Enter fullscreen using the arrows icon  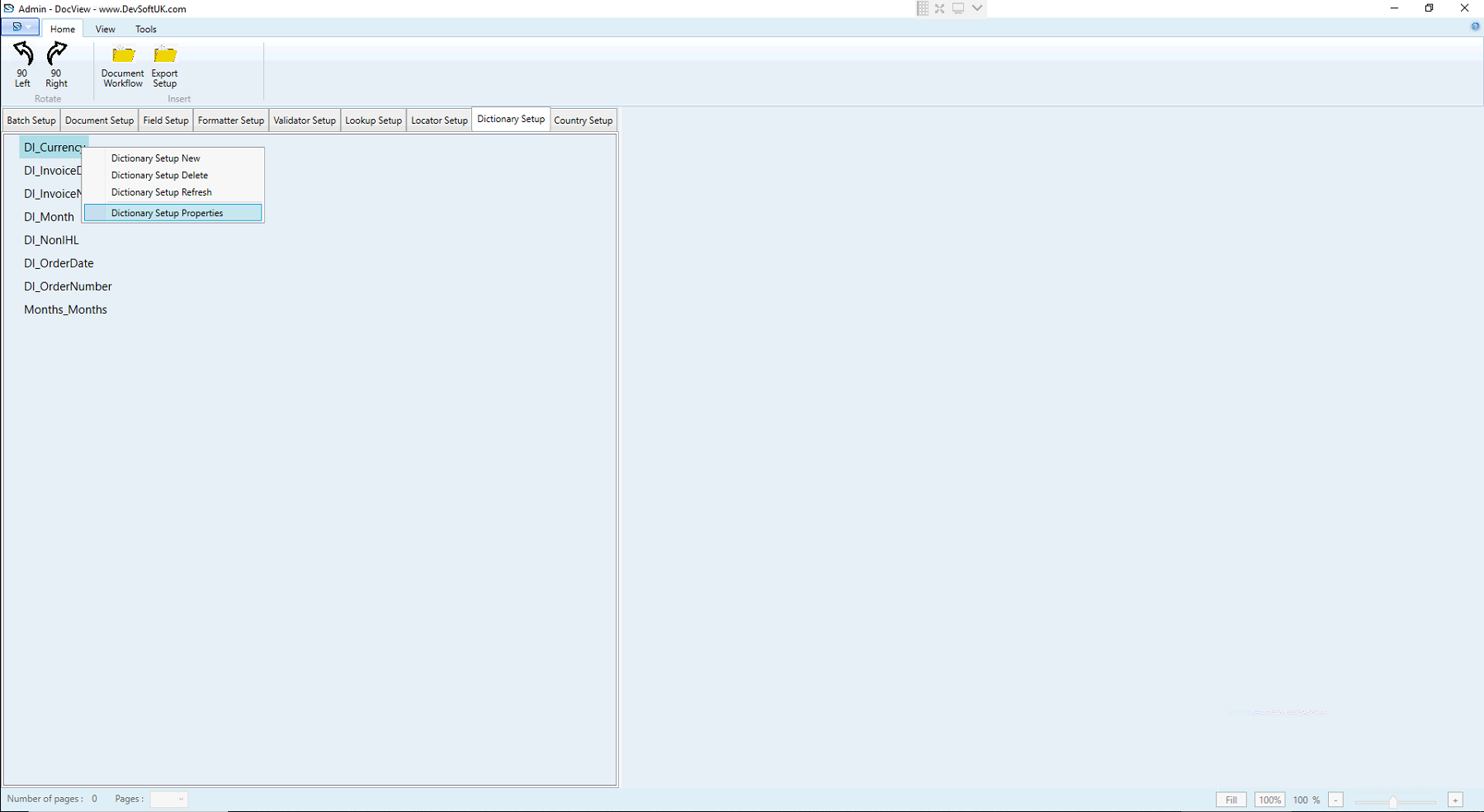pyautogui.click(x=939, y=8)
